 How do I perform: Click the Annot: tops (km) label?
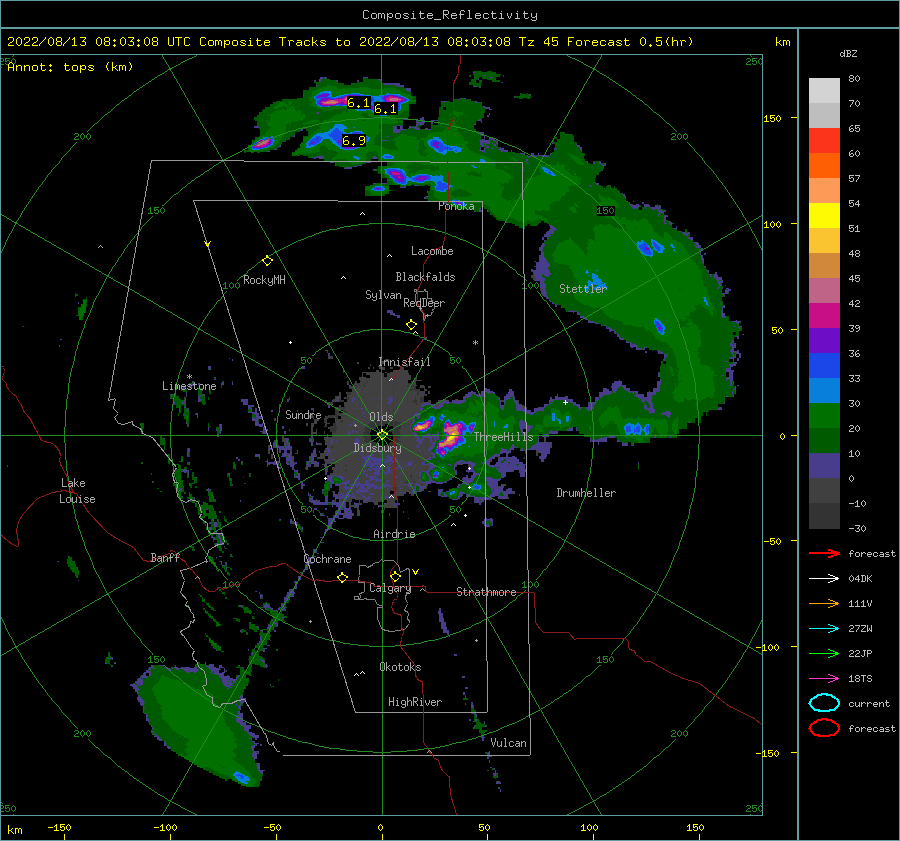(x=70, y=67)
